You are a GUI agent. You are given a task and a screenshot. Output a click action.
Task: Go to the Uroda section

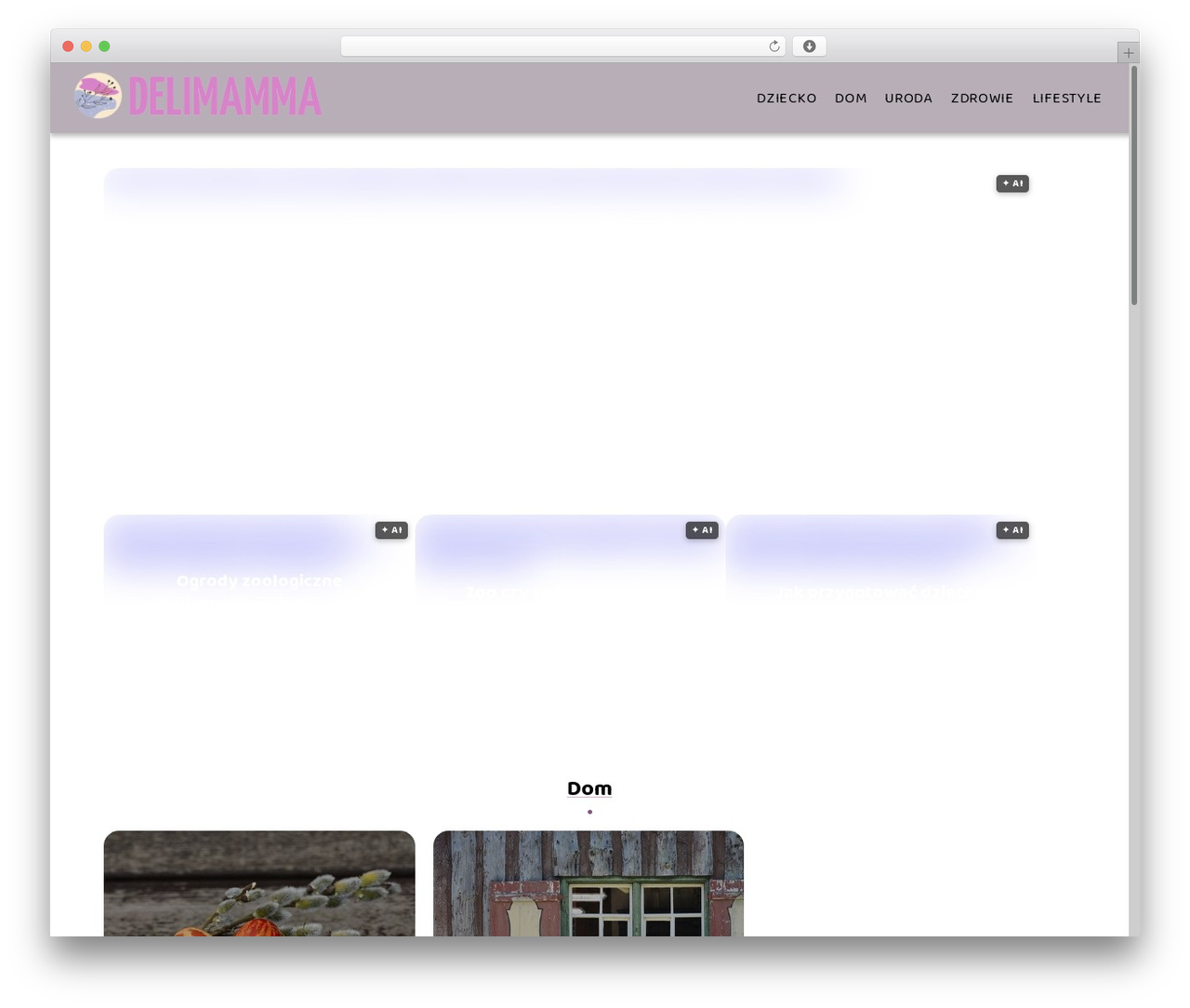pyautogui.click(x=908, y=98)
